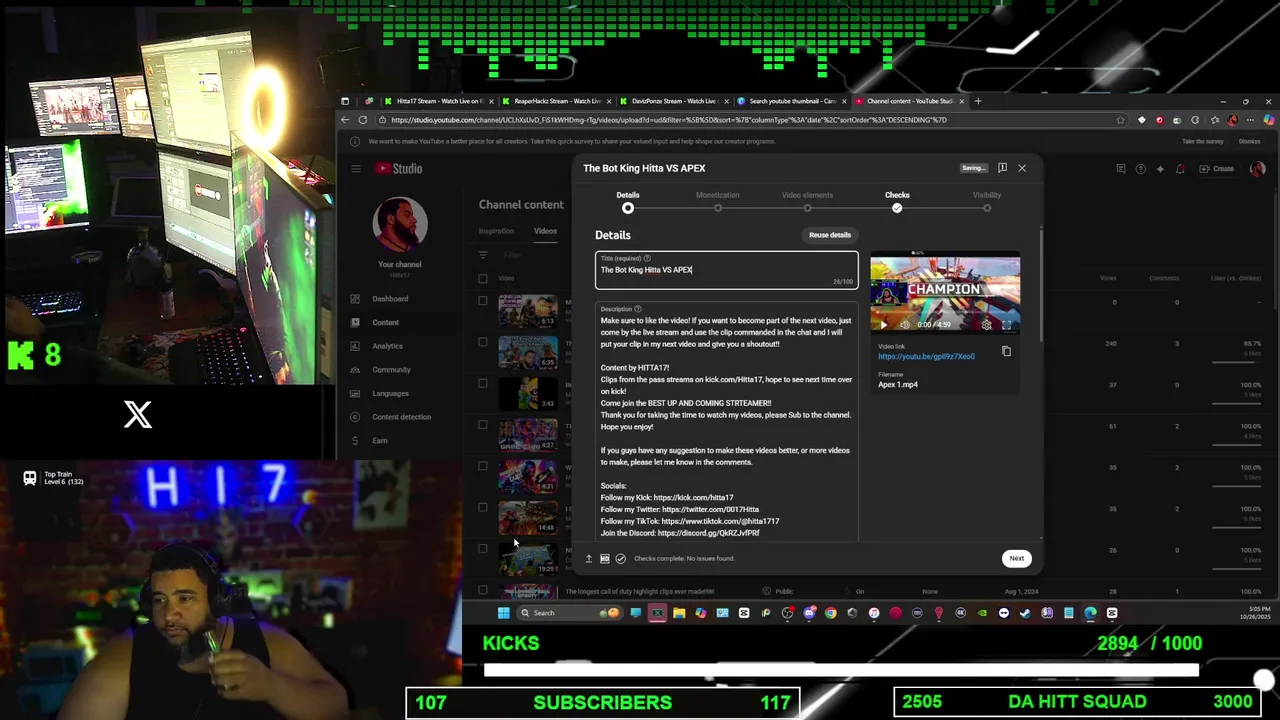Open video preview settings gear

(x=986, y=324)
